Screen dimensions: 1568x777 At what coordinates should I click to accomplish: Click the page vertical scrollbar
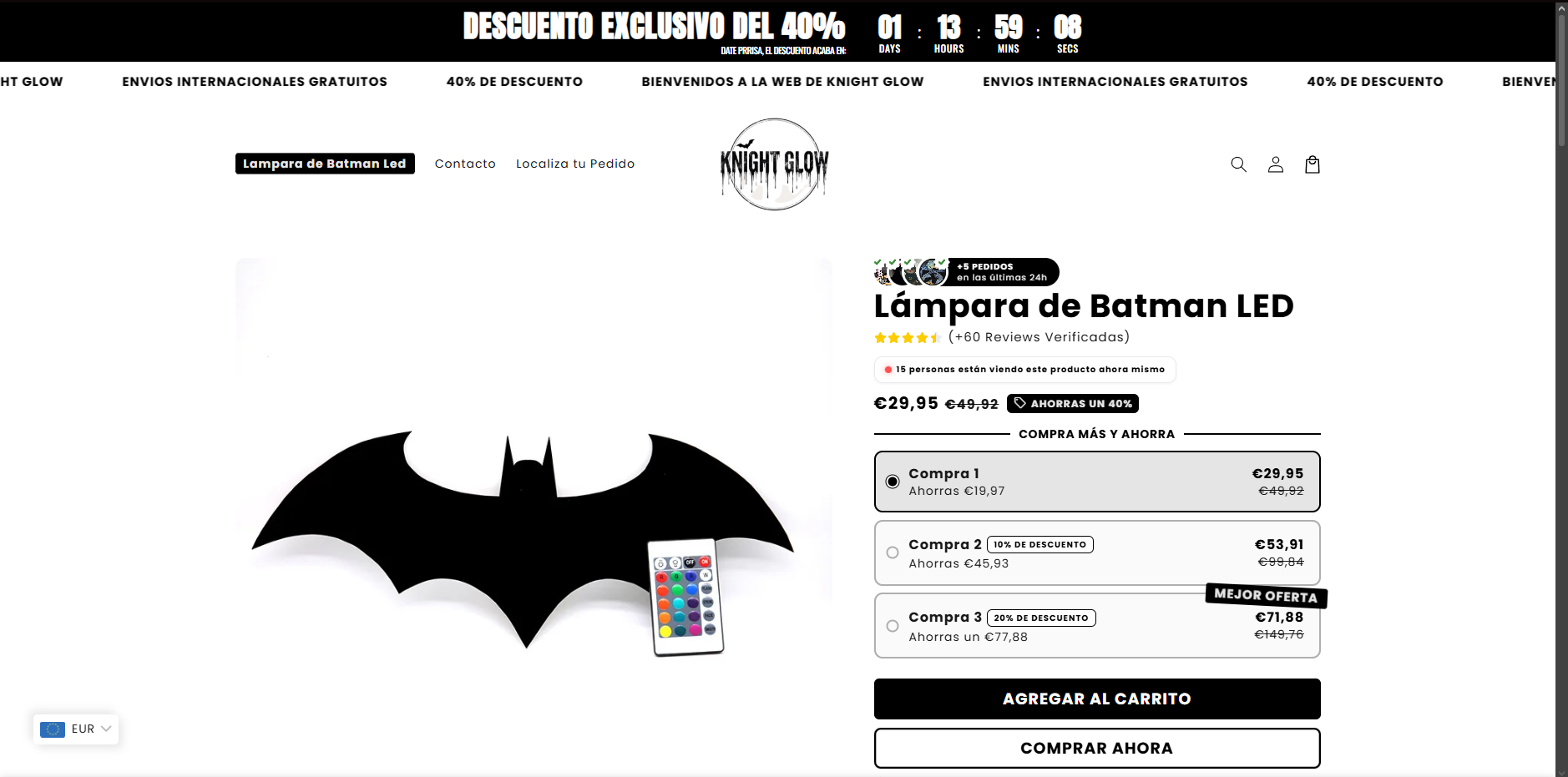(1561, 388)
